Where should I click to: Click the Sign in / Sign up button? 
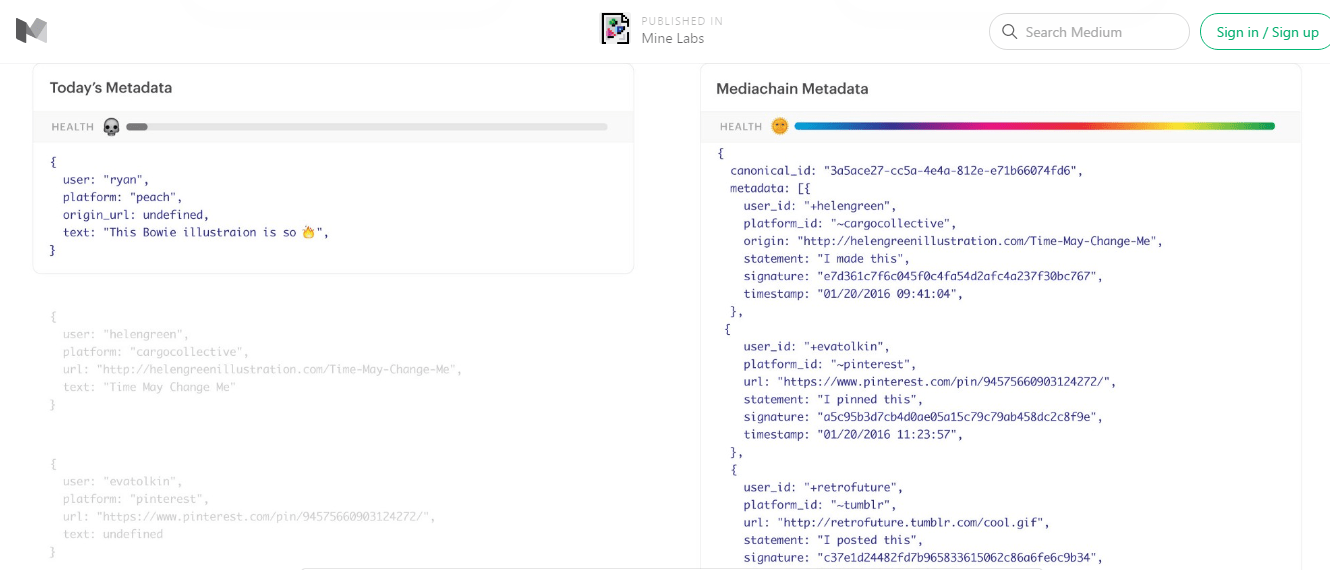tap(1266, 32)
